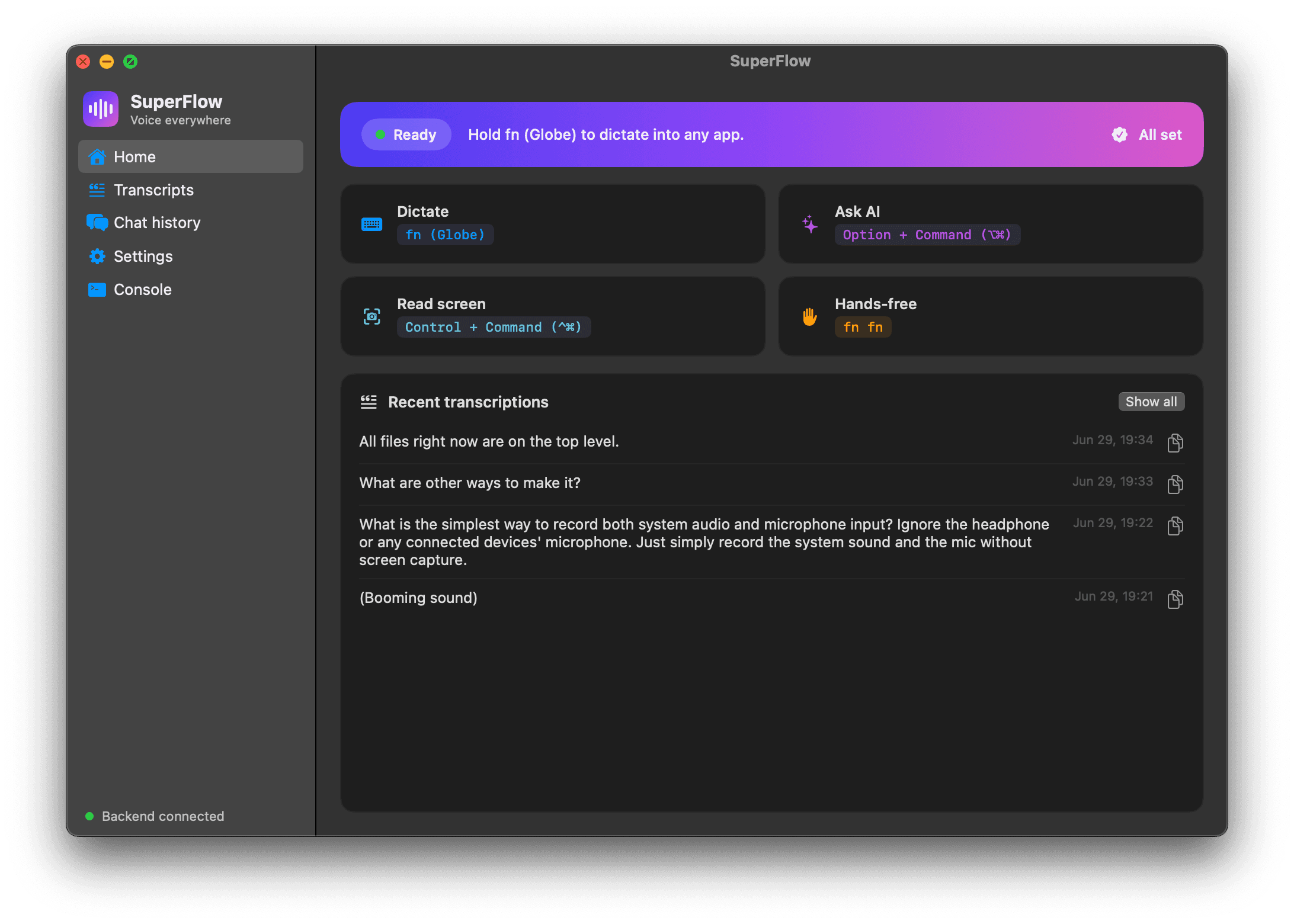
Task: Click the Dictate card title
Action: [422, 211]
